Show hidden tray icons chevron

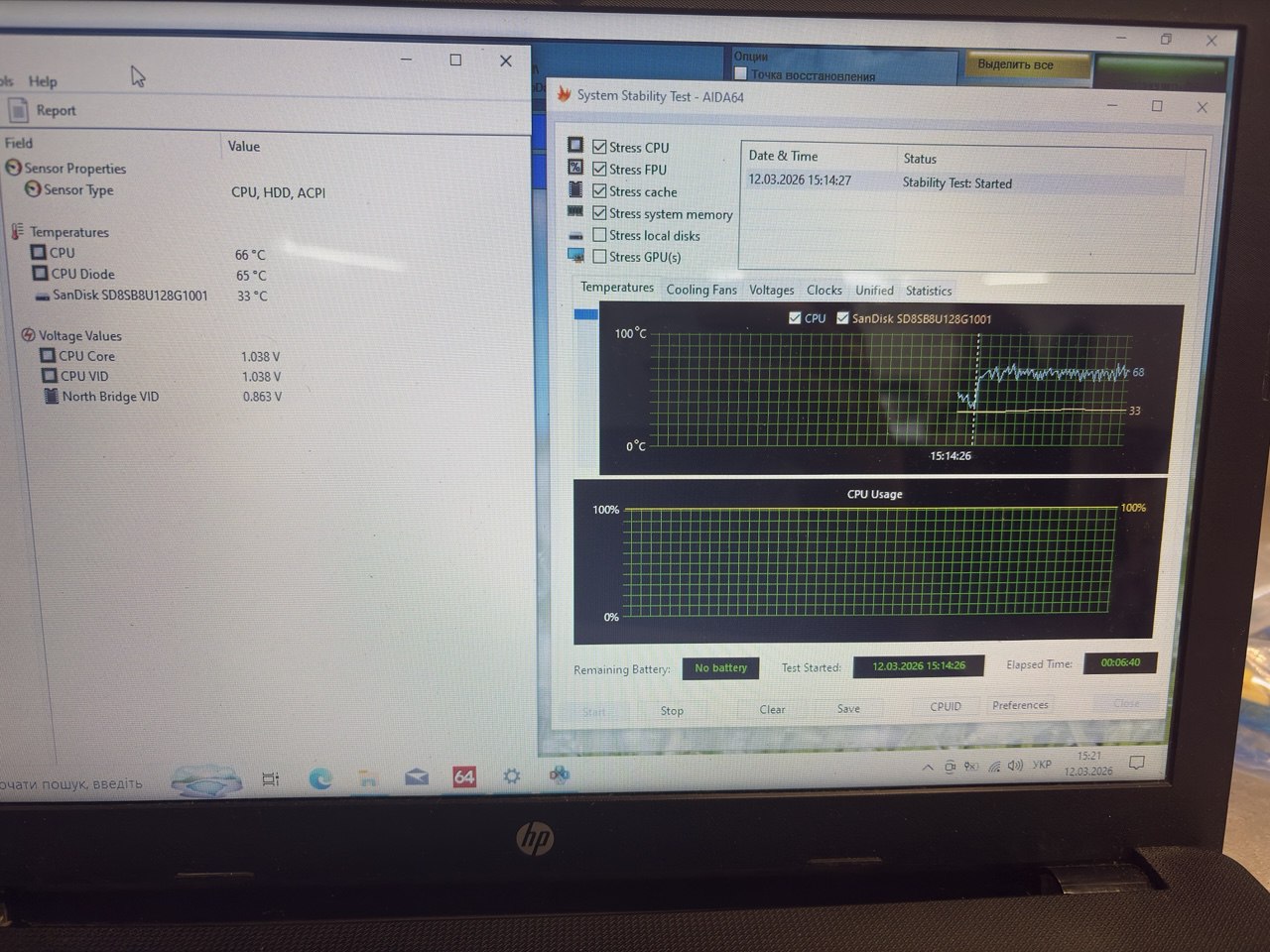(928, 768)
